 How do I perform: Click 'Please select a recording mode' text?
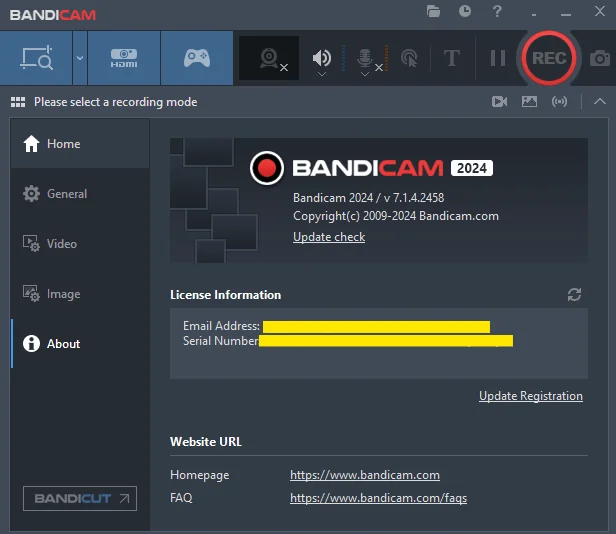pos(116,102)
